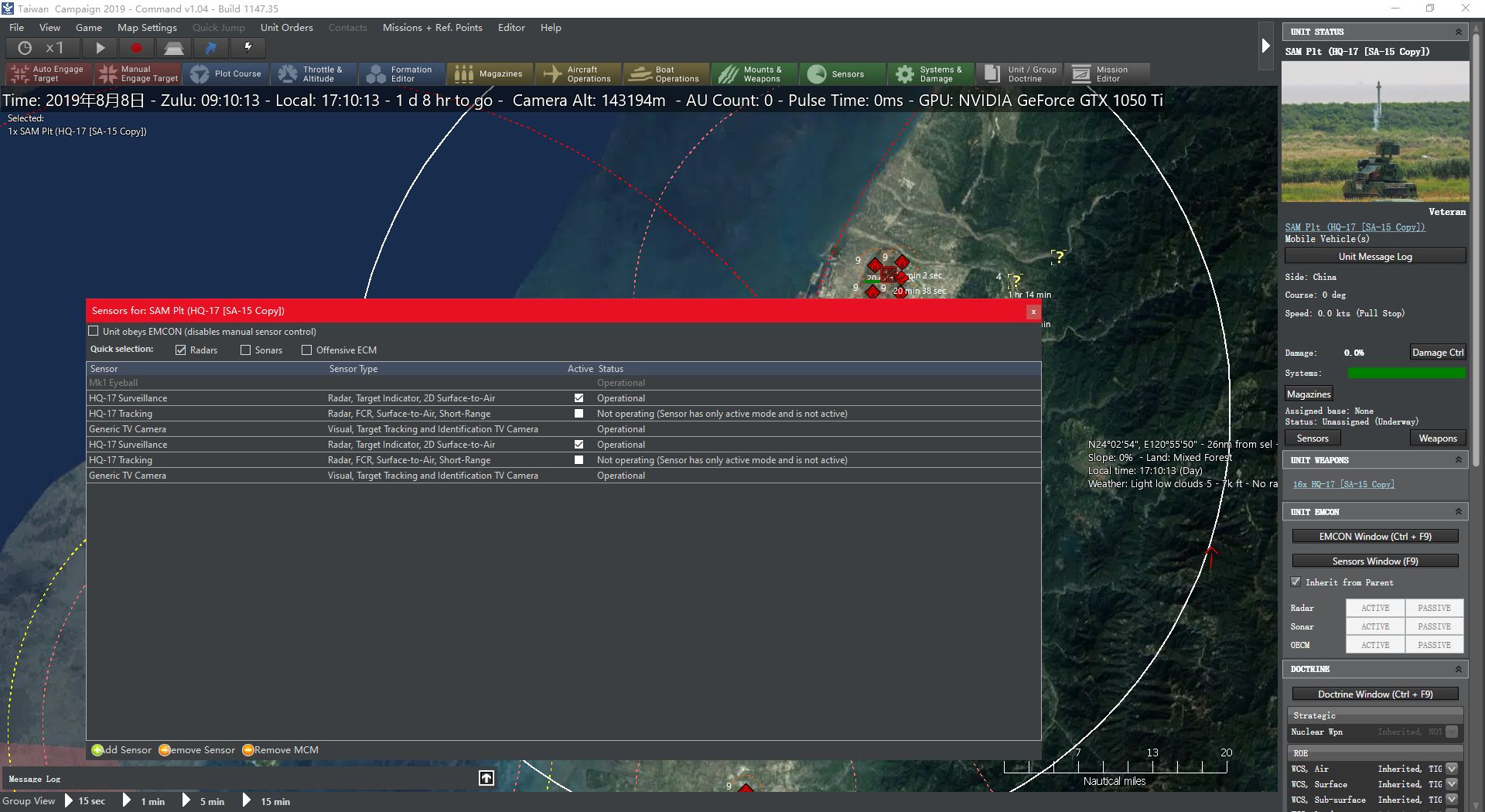This screenshot has height=812, width=1485.
Task: Open Missions + Ref. Points menu
Action: pyautogui.click(x=432, y=27)
